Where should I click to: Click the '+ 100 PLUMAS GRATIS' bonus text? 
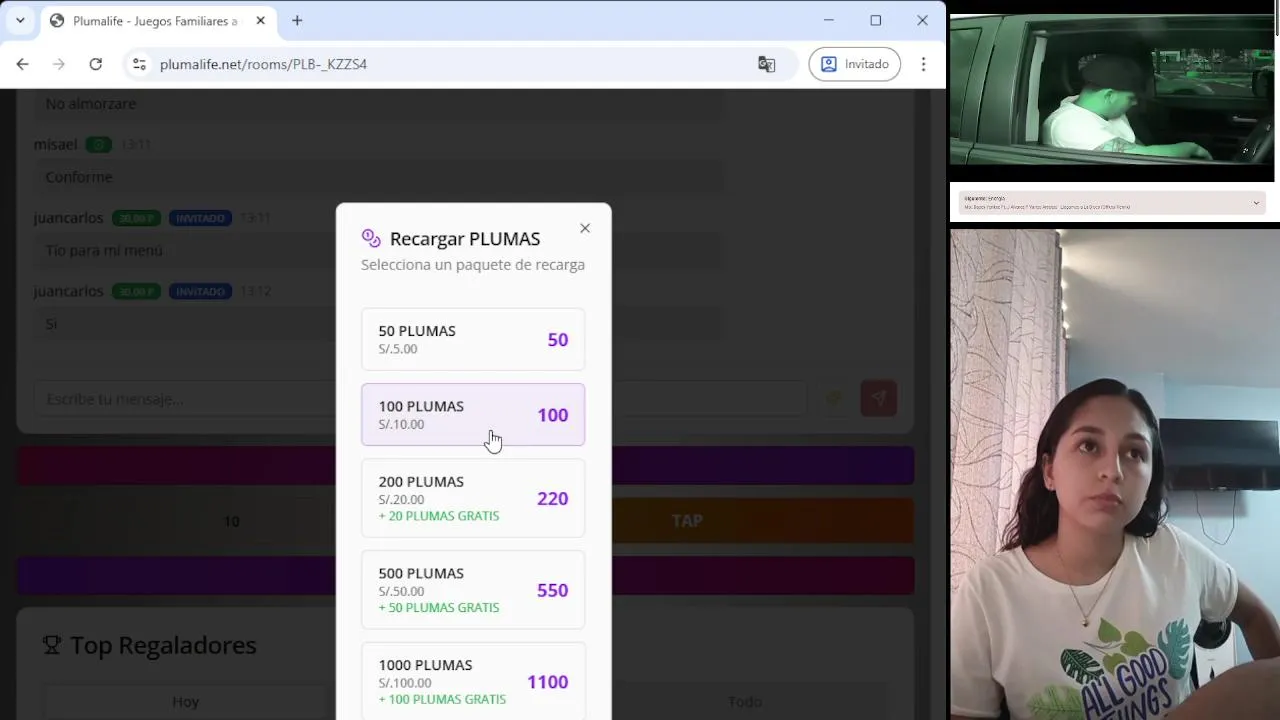(x=442, y=700)
